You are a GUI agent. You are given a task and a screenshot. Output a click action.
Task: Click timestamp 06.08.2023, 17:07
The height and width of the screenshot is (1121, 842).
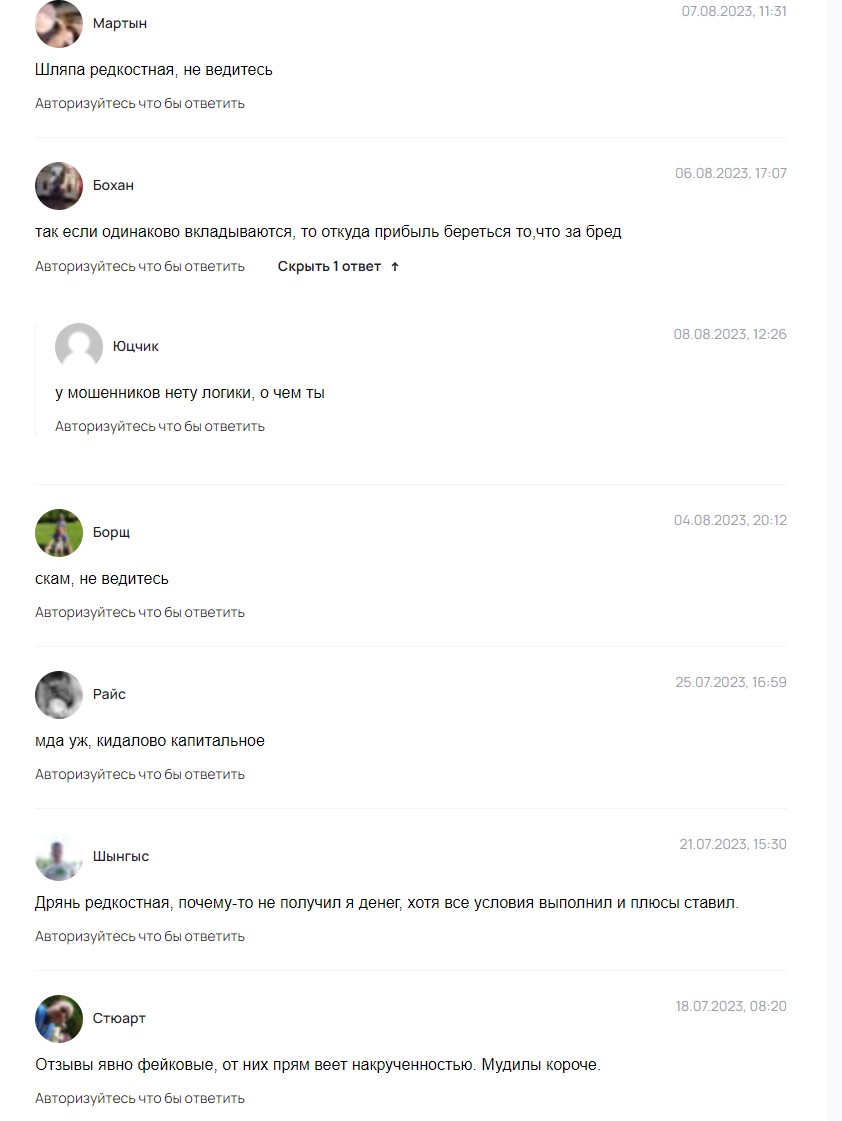tap(730, 174)
